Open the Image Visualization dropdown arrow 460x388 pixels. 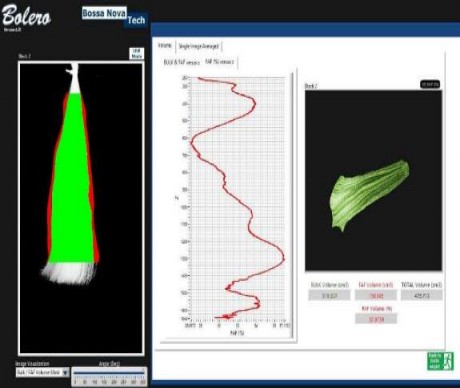(x=65, y=372)
